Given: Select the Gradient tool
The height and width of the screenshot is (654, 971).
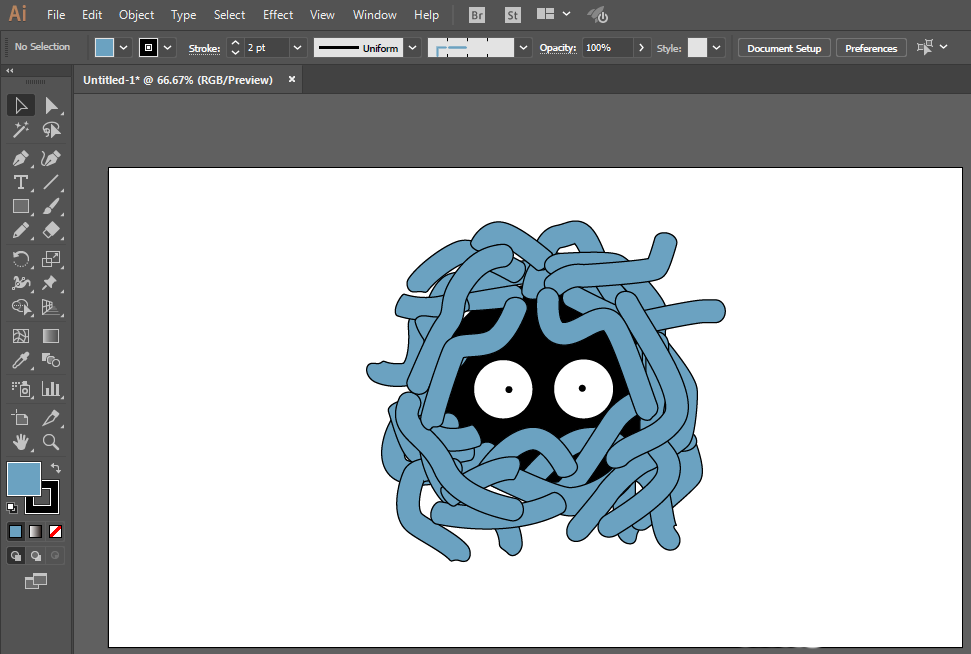Looking at the screenshot, I should tap(51, 336).
